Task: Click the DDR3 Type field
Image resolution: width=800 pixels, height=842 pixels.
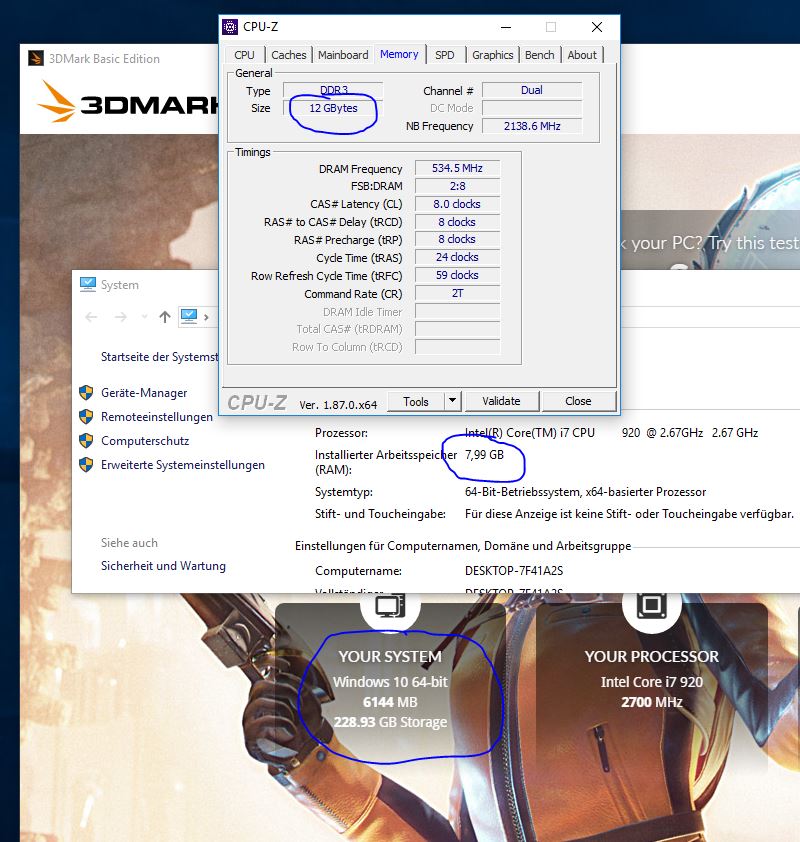Action: coord(333,90)
